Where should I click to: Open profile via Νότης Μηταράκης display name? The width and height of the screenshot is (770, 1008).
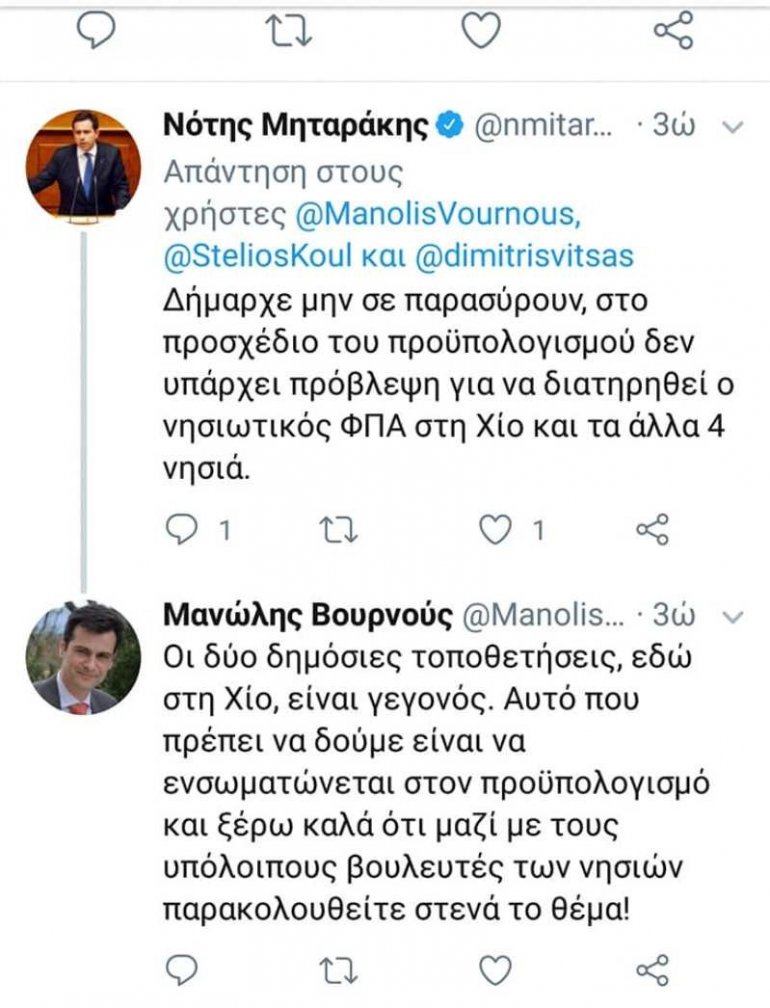click(x=295, y=125)
